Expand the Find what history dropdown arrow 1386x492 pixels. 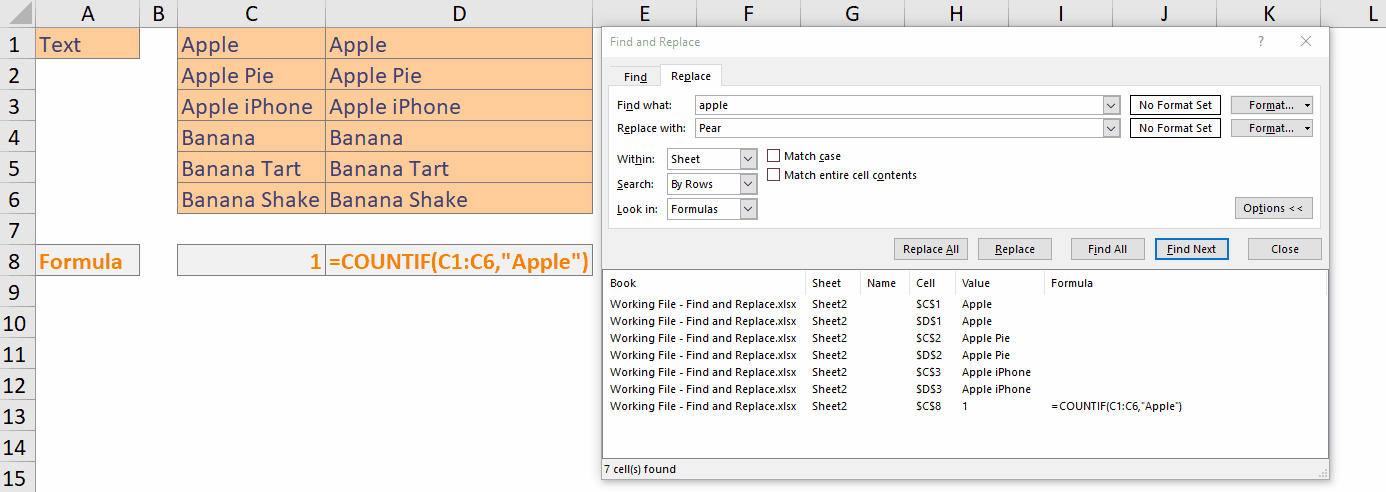[x=1110, y=105]
